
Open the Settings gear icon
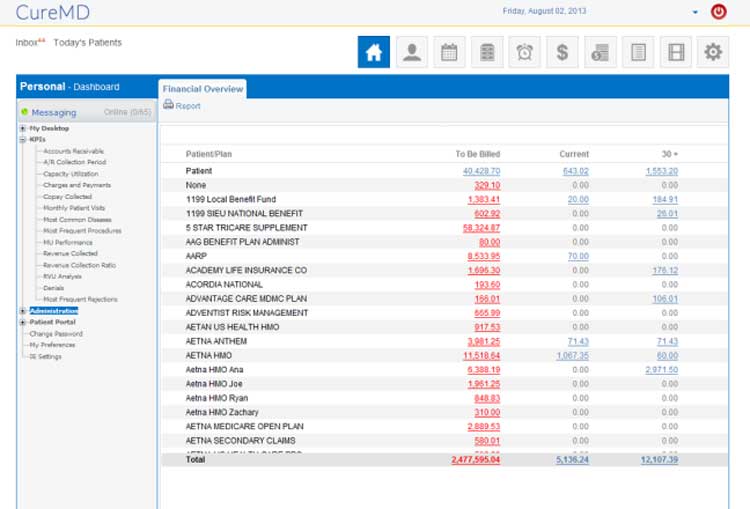coord(713,53)
